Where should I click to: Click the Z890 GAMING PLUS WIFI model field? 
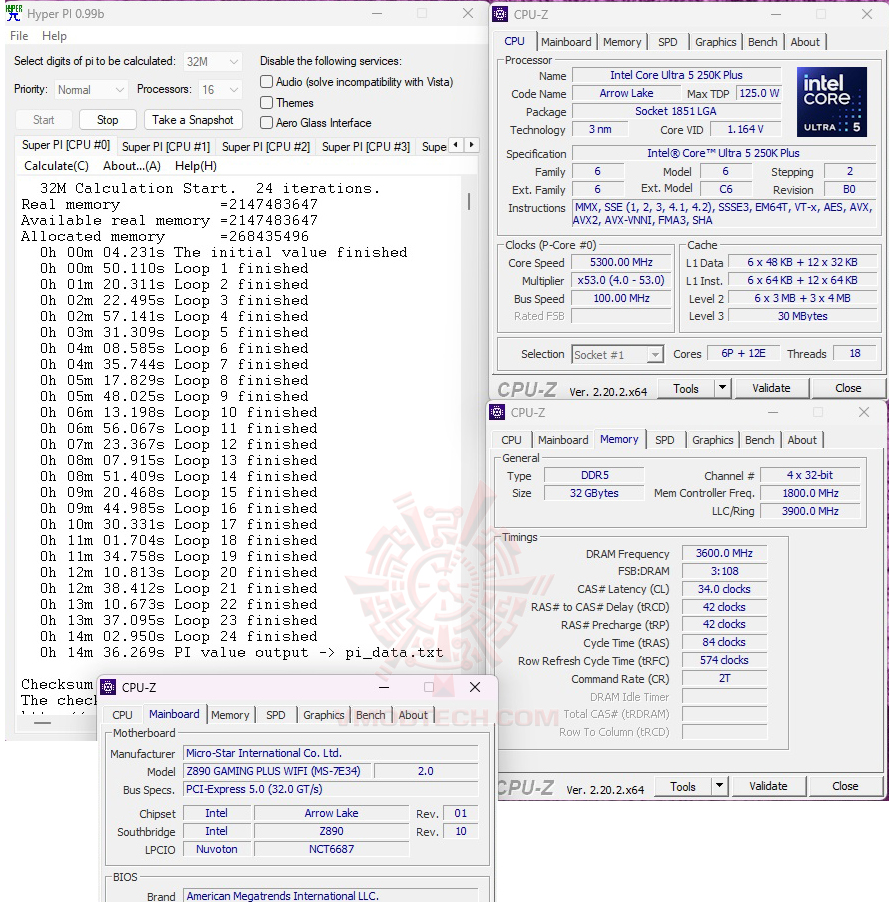point(278,771)
